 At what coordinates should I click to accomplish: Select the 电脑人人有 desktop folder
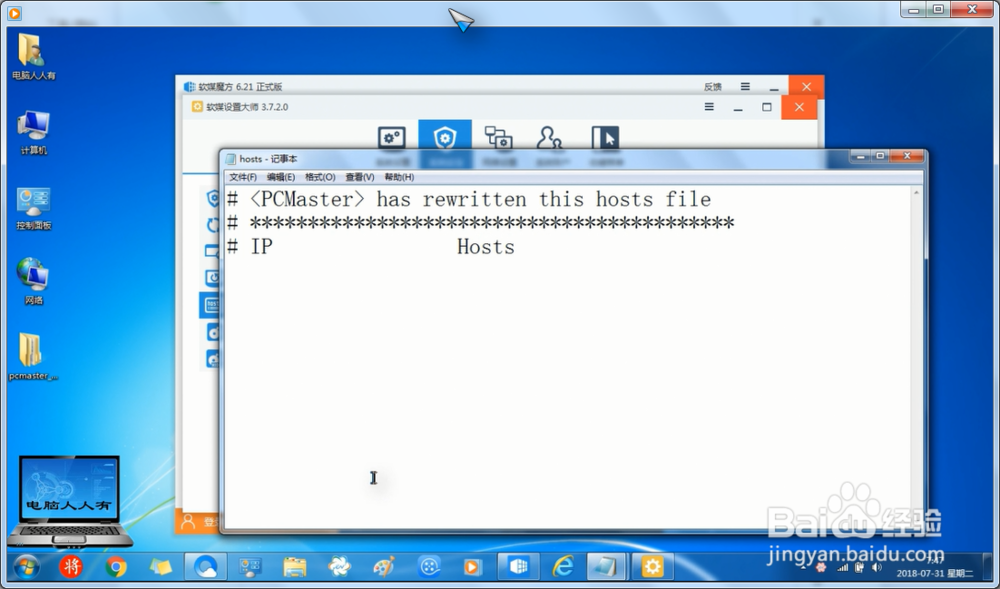pos(33,56)
